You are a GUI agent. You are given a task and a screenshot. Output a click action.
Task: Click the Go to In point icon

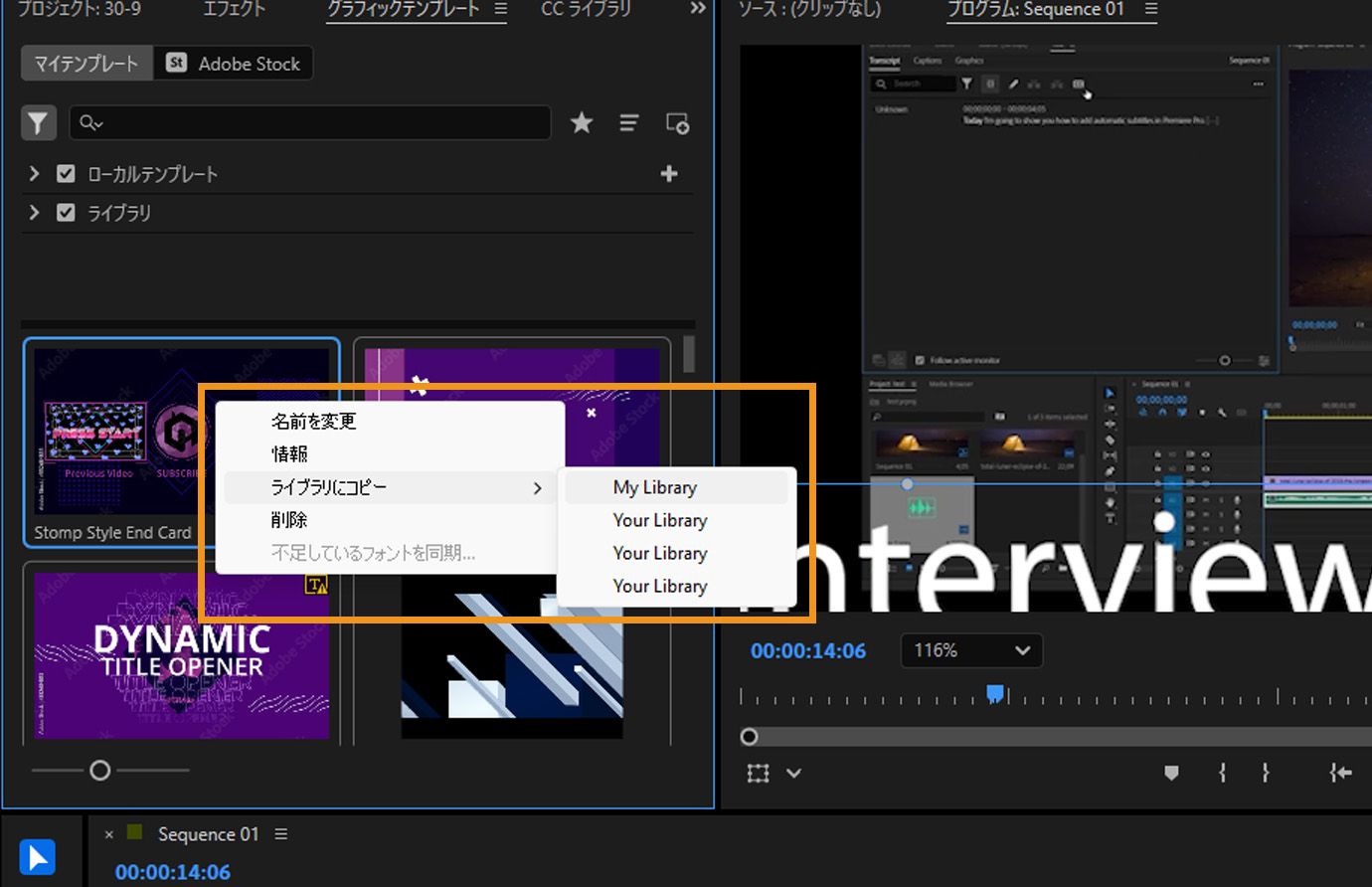point(1340,773)
